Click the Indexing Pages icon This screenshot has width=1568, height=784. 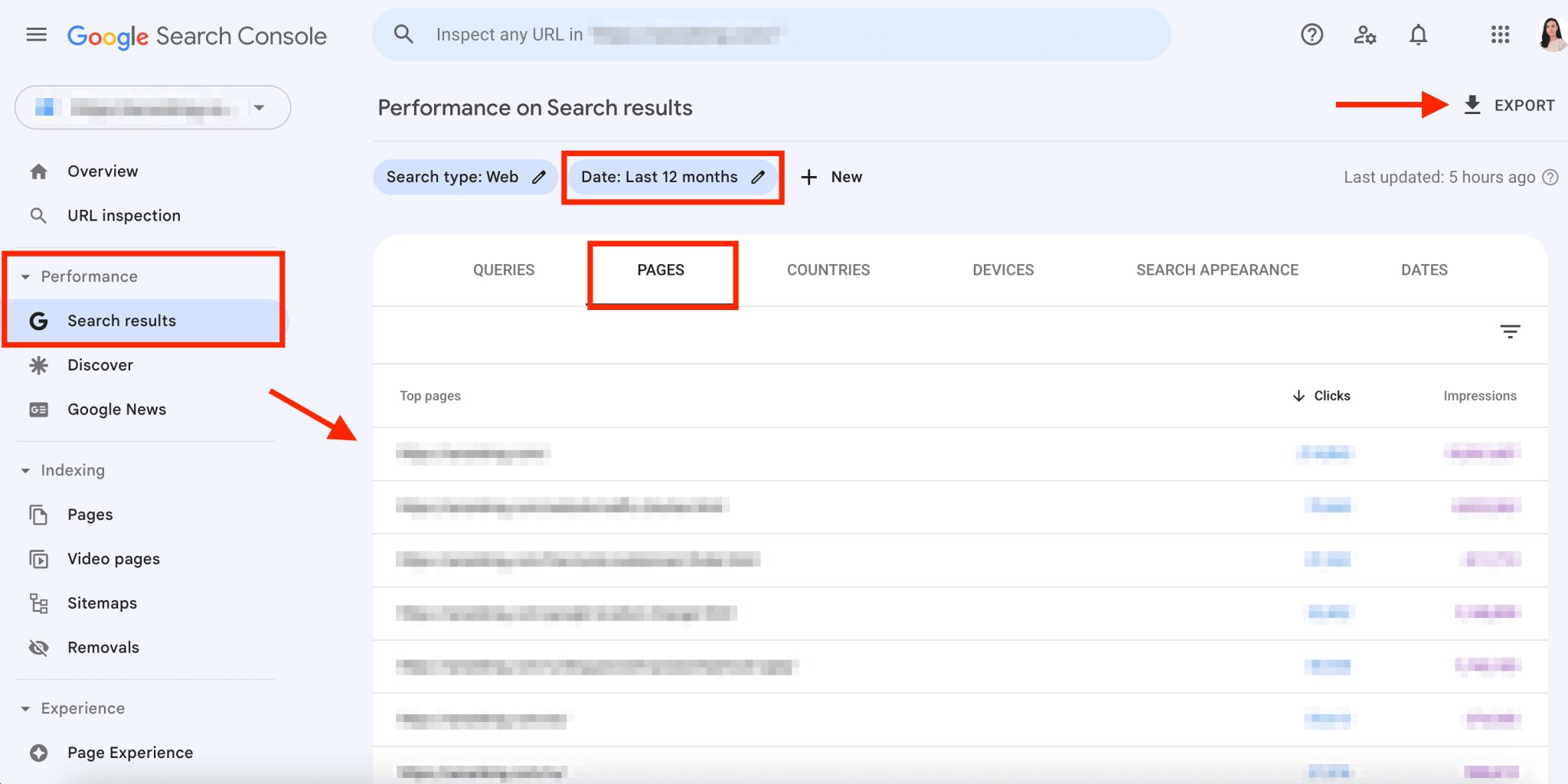pos(38,514)
